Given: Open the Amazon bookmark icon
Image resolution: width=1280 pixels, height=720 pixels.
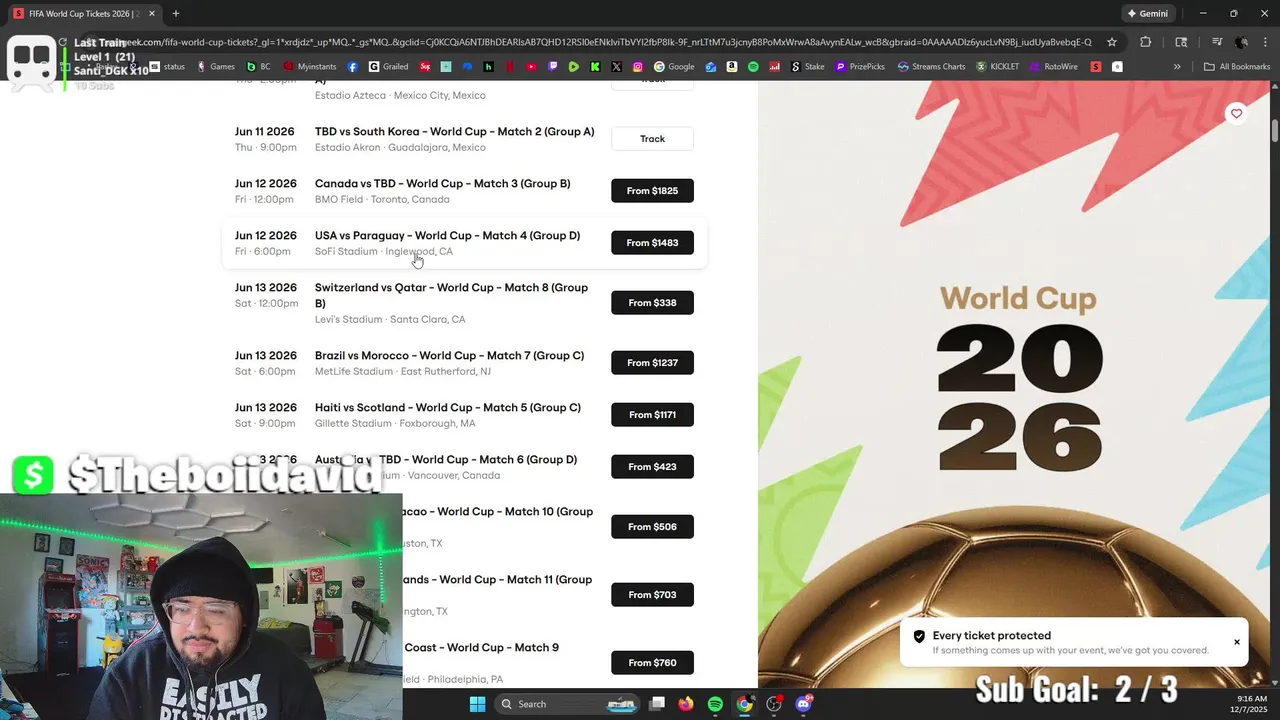Looking at the screenshot, I should 732,67.
